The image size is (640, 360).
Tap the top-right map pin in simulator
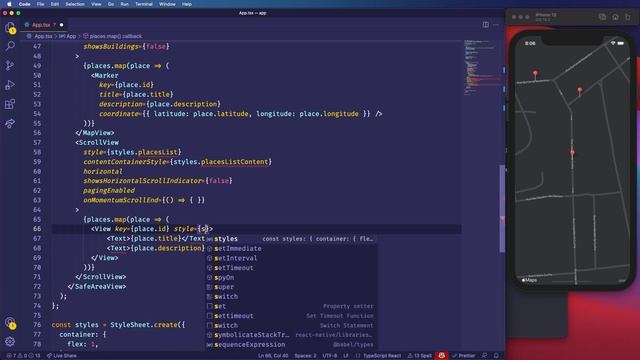coord(580,91)
